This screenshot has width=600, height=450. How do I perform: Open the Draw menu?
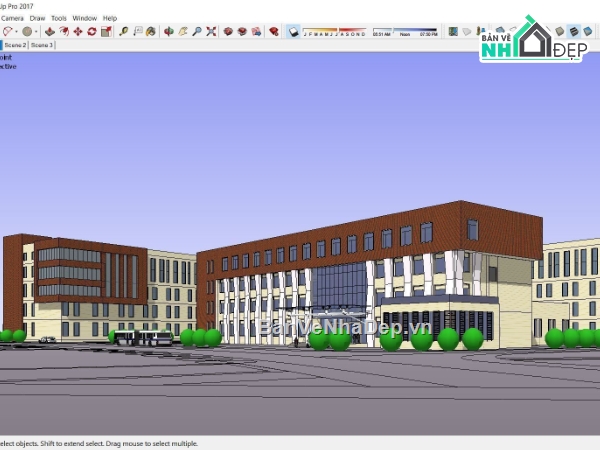coord(37,18)
